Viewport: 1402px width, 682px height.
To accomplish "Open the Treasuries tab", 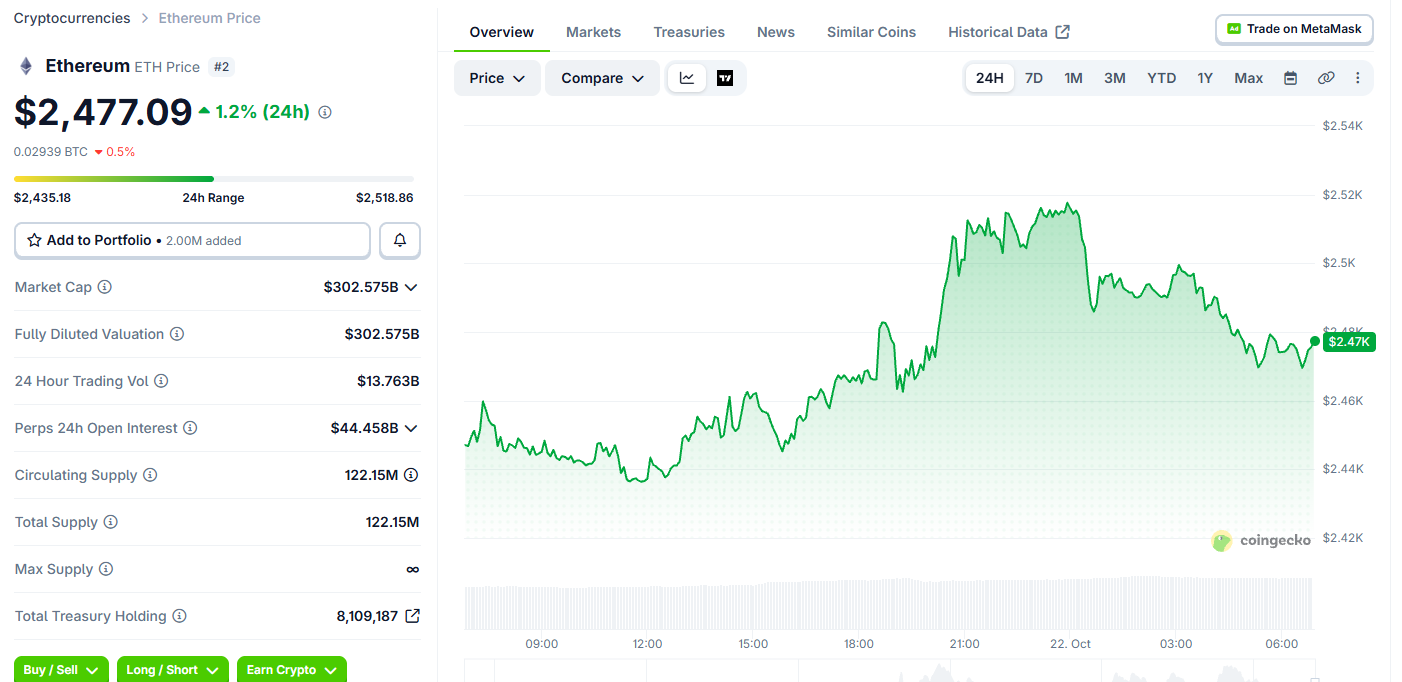I will [689, 32].
